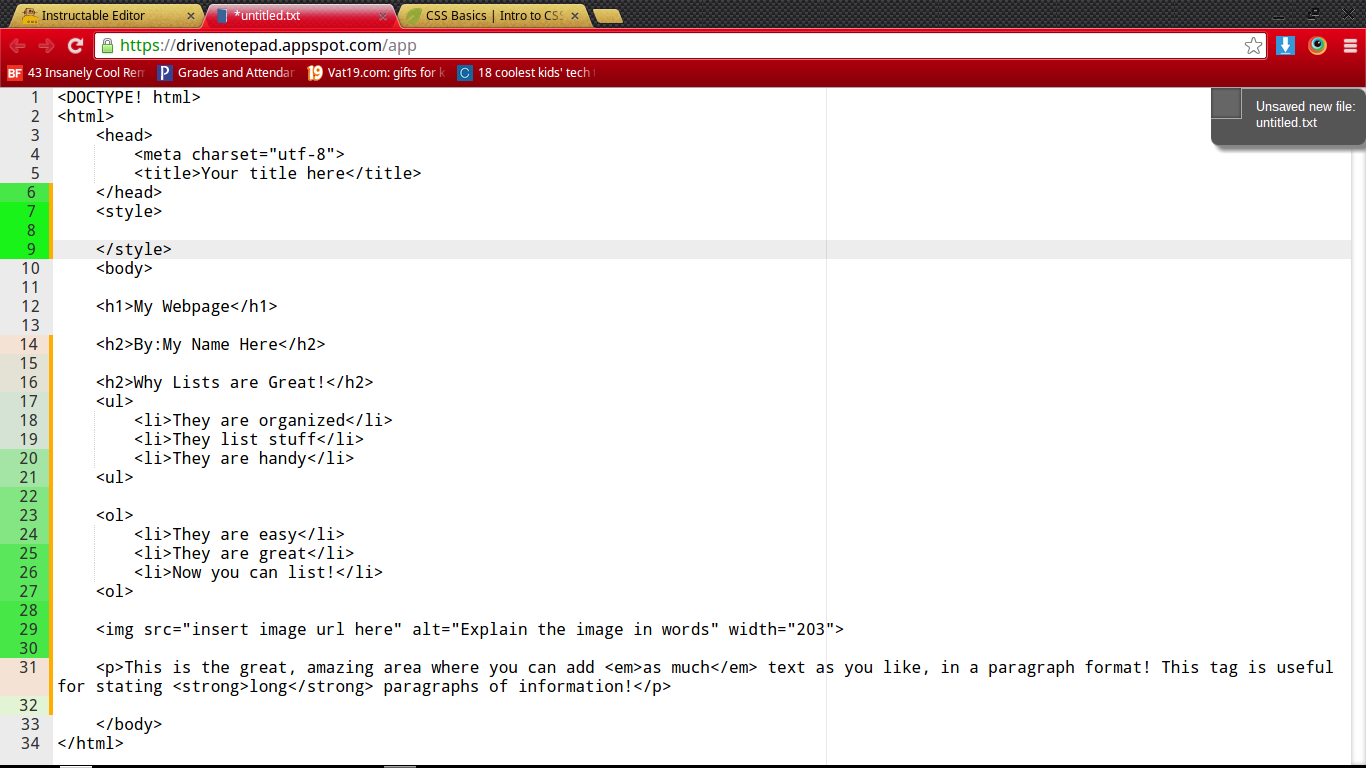The image size is (1366, 768).
Task: Click the '<strong>long</strong>' text in the paragraph
Action: pyautogui.click(x=273, y=686)
